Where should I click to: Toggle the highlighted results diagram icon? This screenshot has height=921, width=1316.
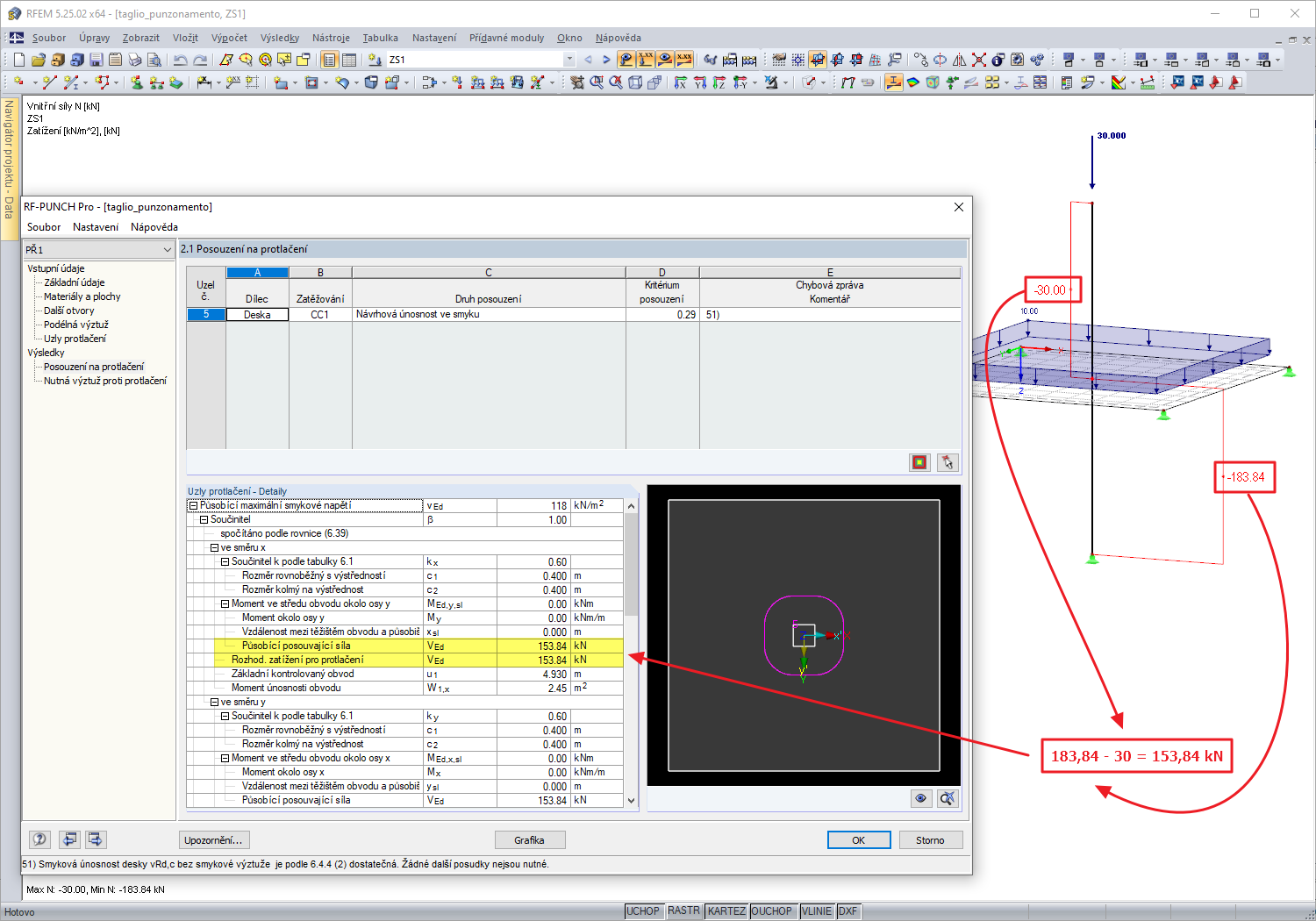click(894, 82)
